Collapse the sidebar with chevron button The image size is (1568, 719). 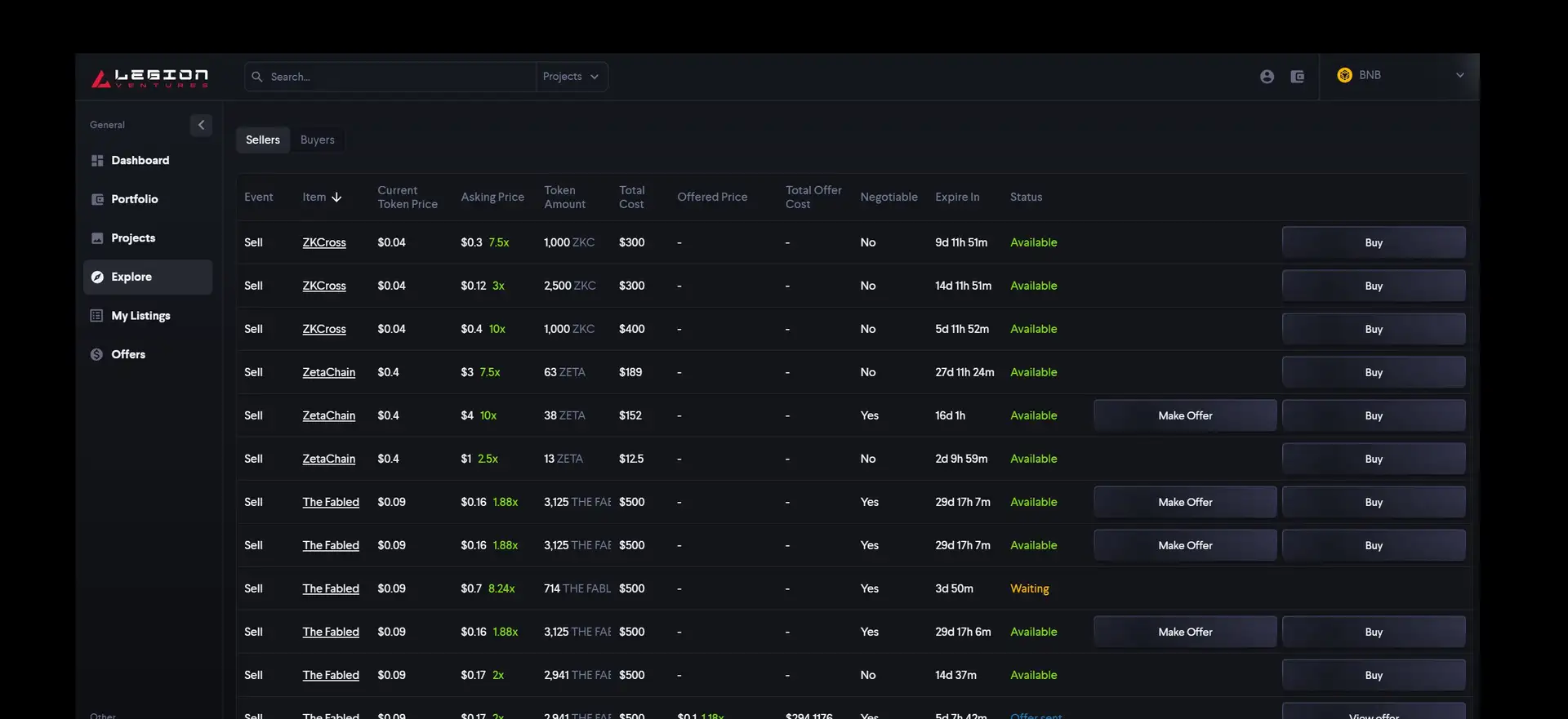coord(201,125)
